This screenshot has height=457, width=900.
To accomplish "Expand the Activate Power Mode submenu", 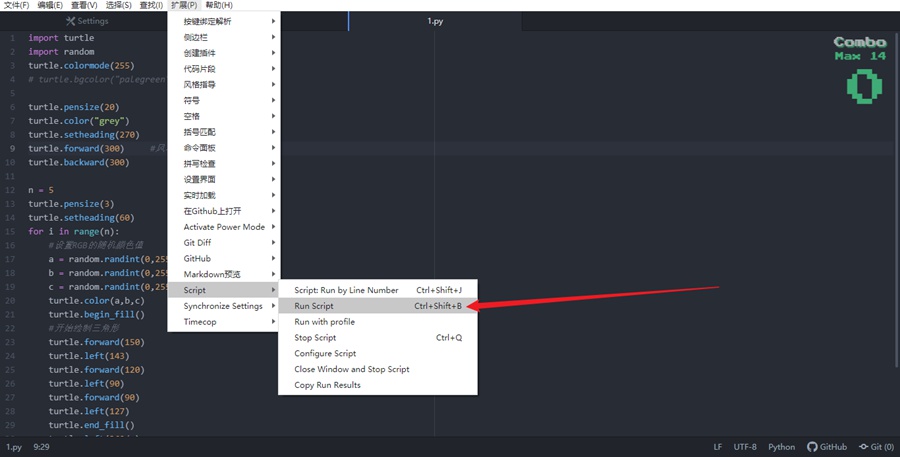I will click(x=273, y=227).
